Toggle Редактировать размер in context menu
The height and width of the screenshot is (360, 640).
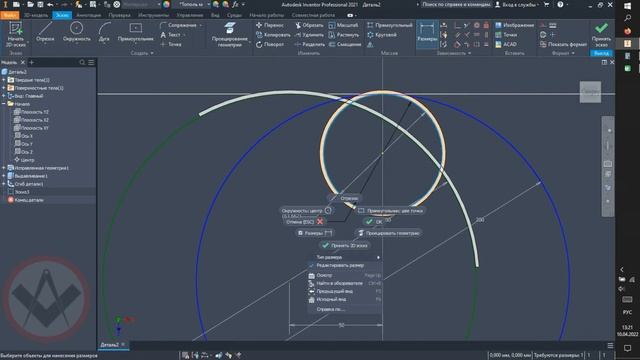click(345, 265)
